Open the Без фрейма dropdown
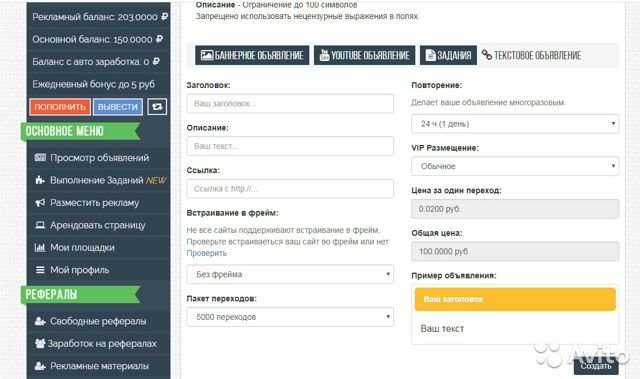The height and width of the screenshot is (379, 640). point(290,274)
